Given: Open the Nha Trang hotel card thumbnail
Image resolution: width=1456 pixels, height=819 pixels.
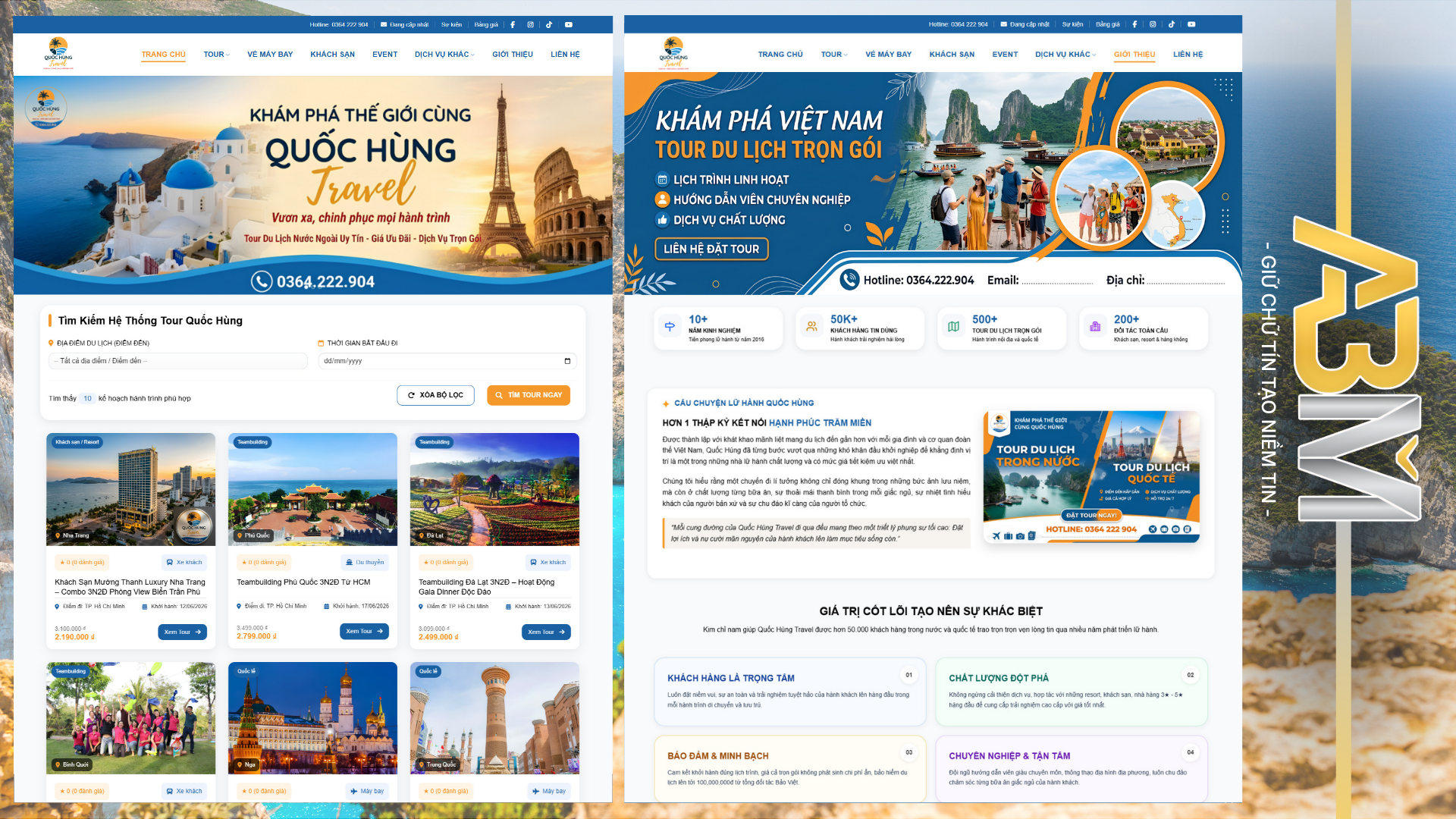Looking at the screenshot, I should [130, 489].
